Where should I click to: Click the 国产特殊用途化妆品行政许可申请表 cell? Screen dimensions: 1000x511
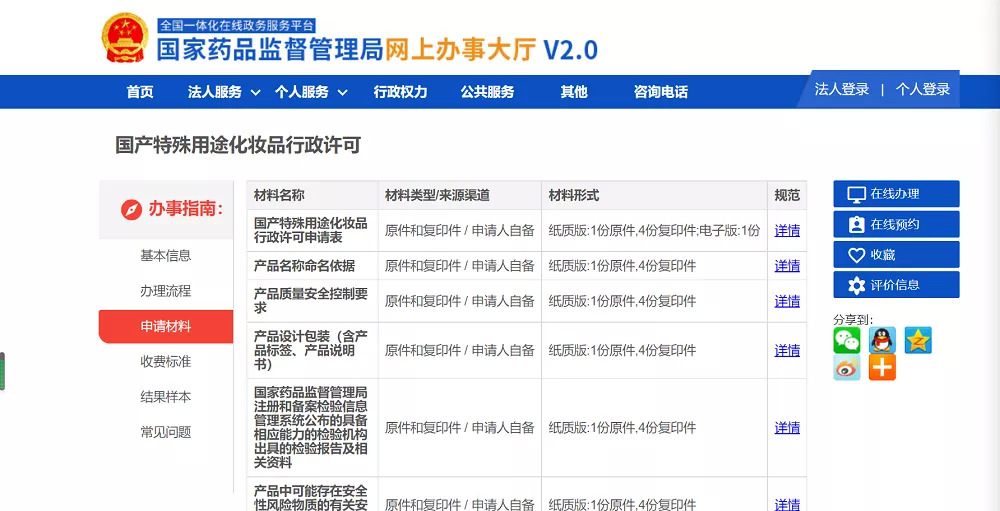point(312,230)
